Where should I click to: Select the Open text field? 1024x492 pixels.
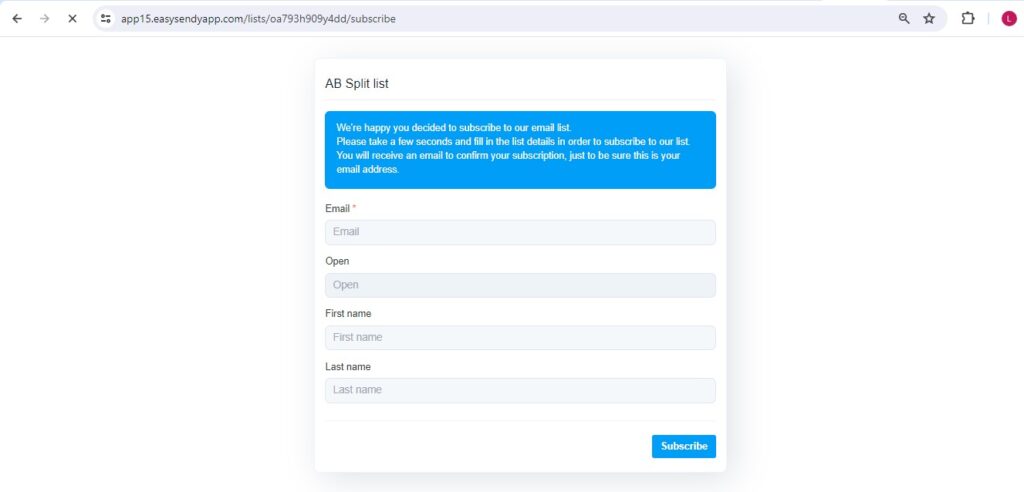pyautogui.click(x=520, y=285)
